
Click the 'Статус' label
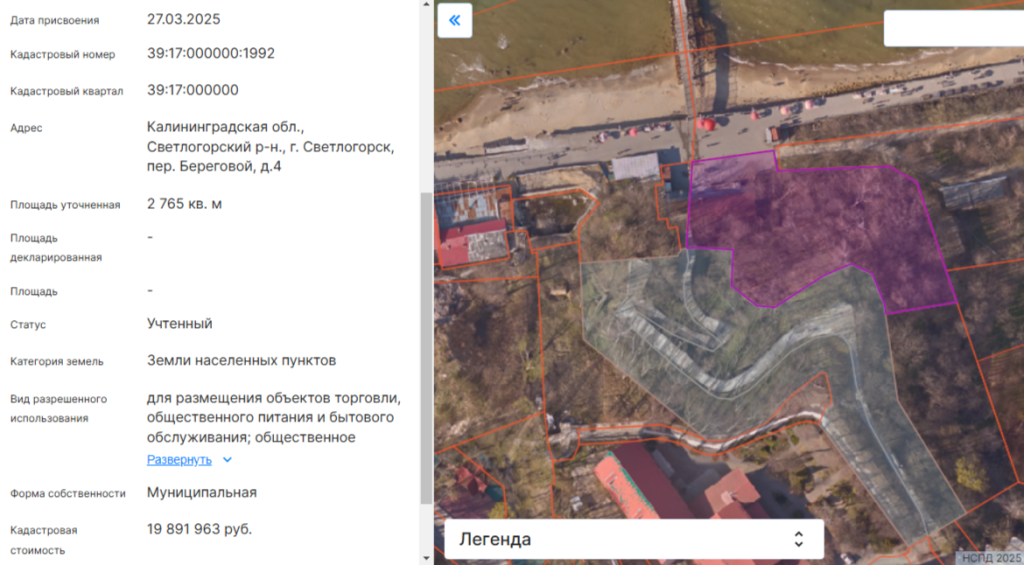point(28,325)
